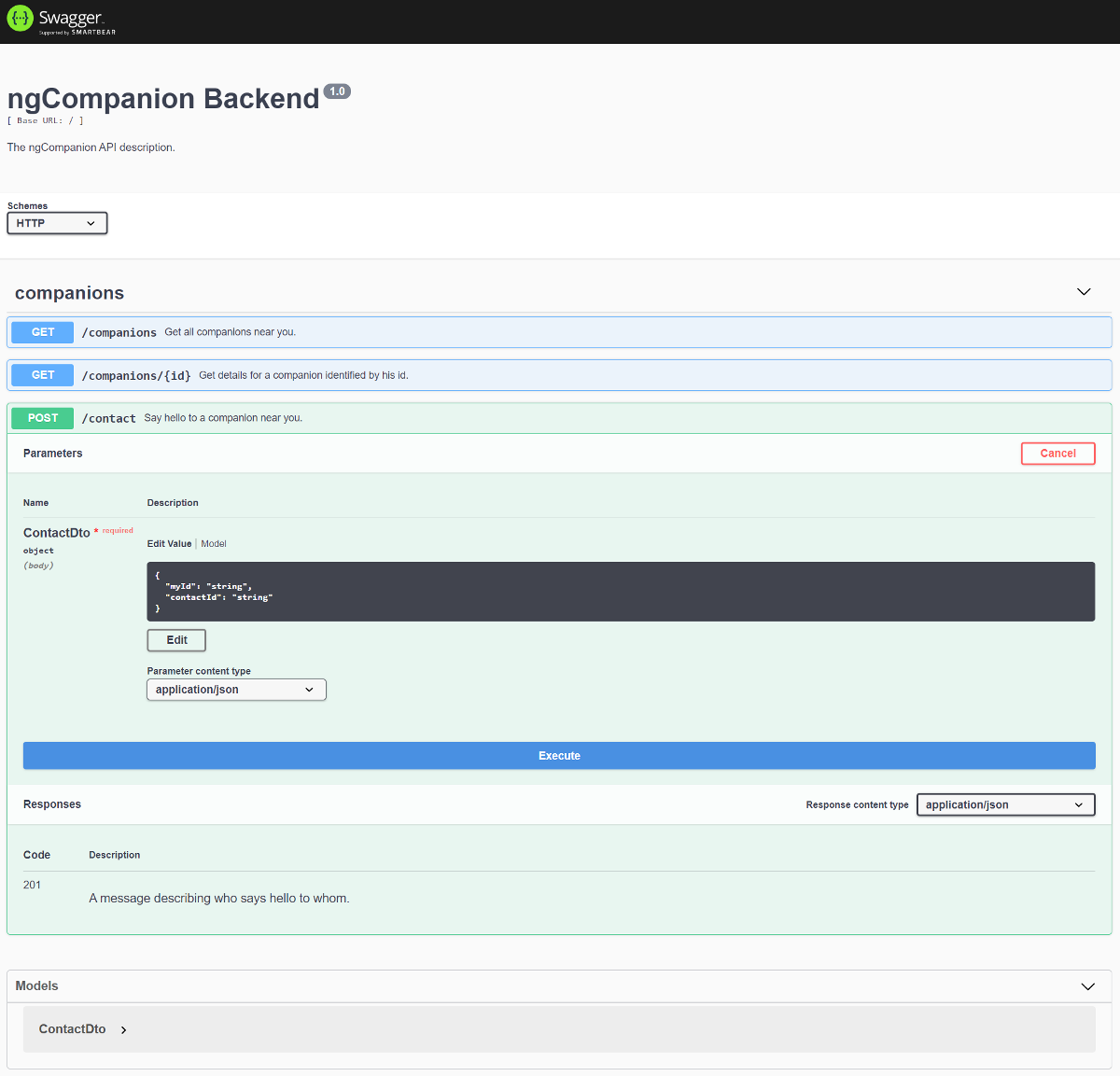
Task: Click the /contact path text
Action: click(x=108, y=418)
